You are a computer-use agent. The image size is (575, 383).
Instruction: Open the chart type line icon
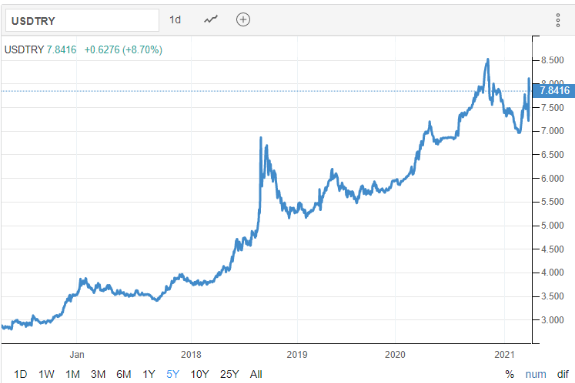[211, 19]
